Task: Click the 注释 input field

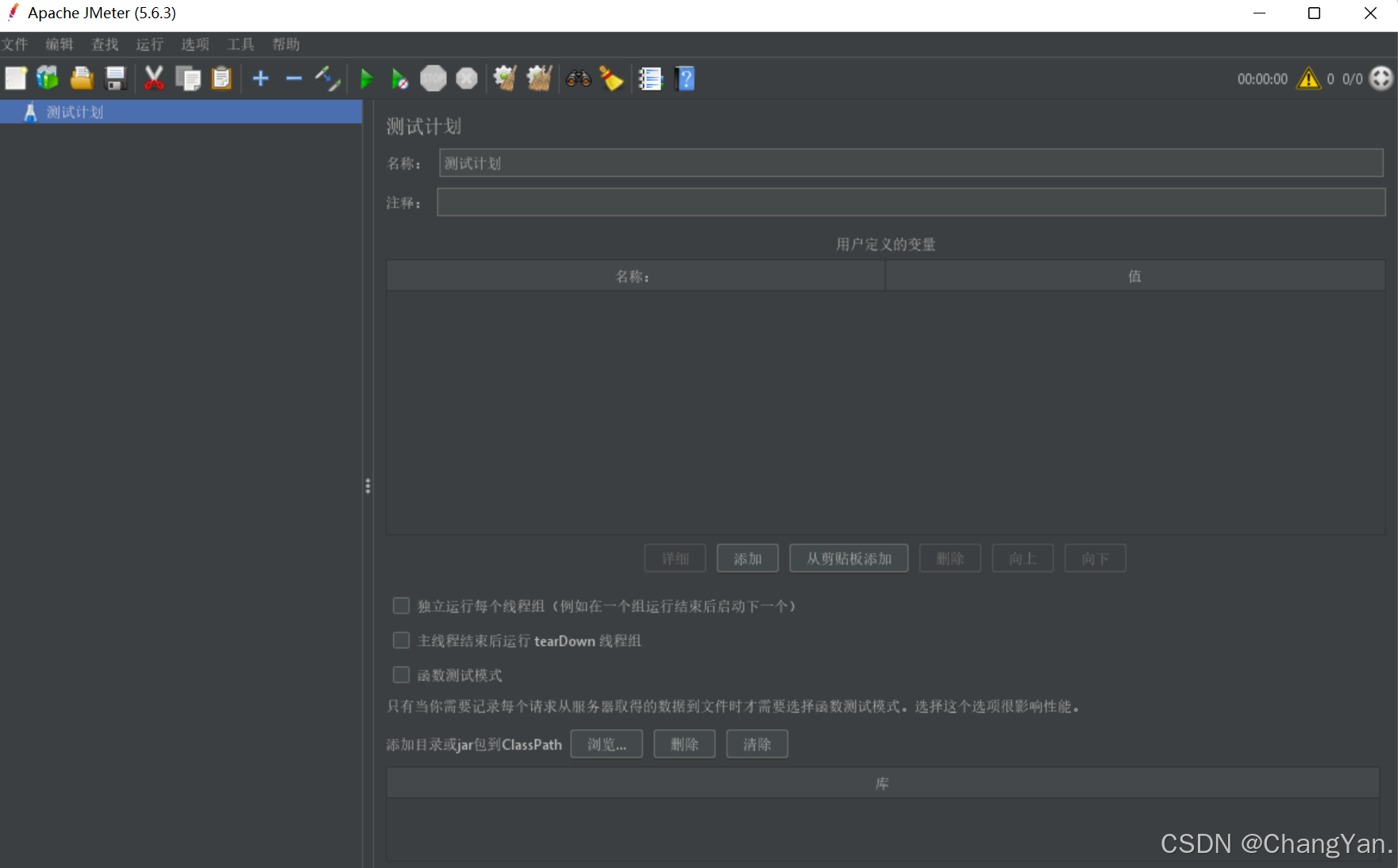Action: [x=911, y=202]
